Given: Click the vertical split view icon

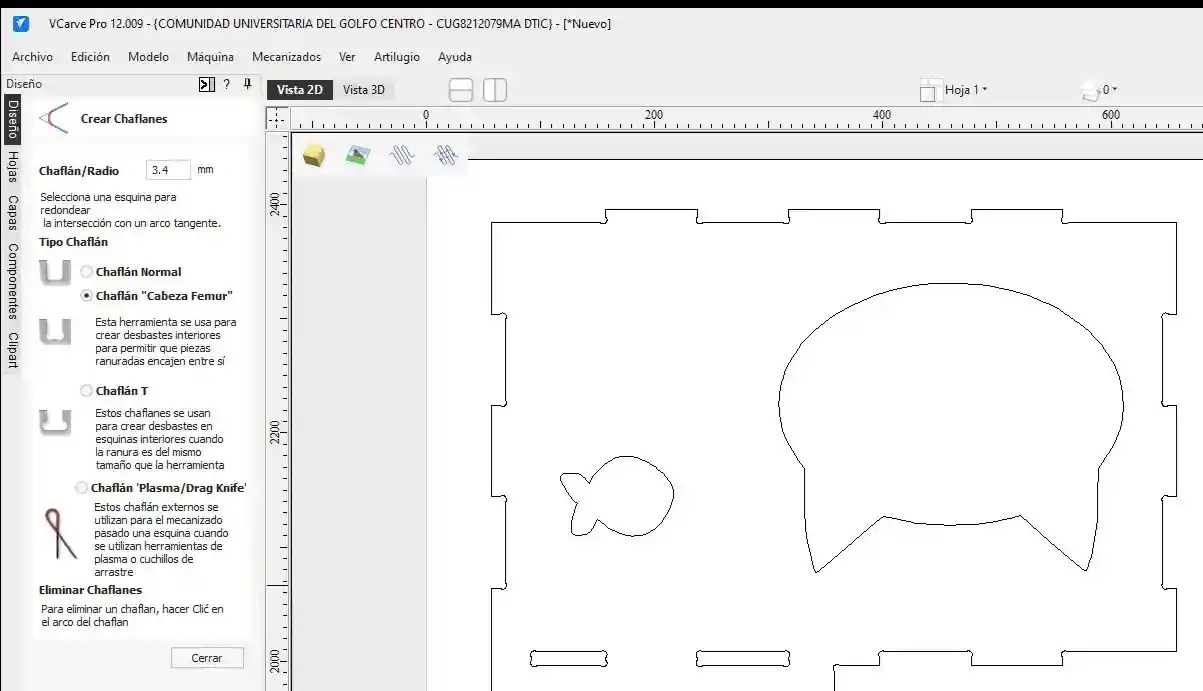Looking at the screenshot, I should tap(495, 90).
